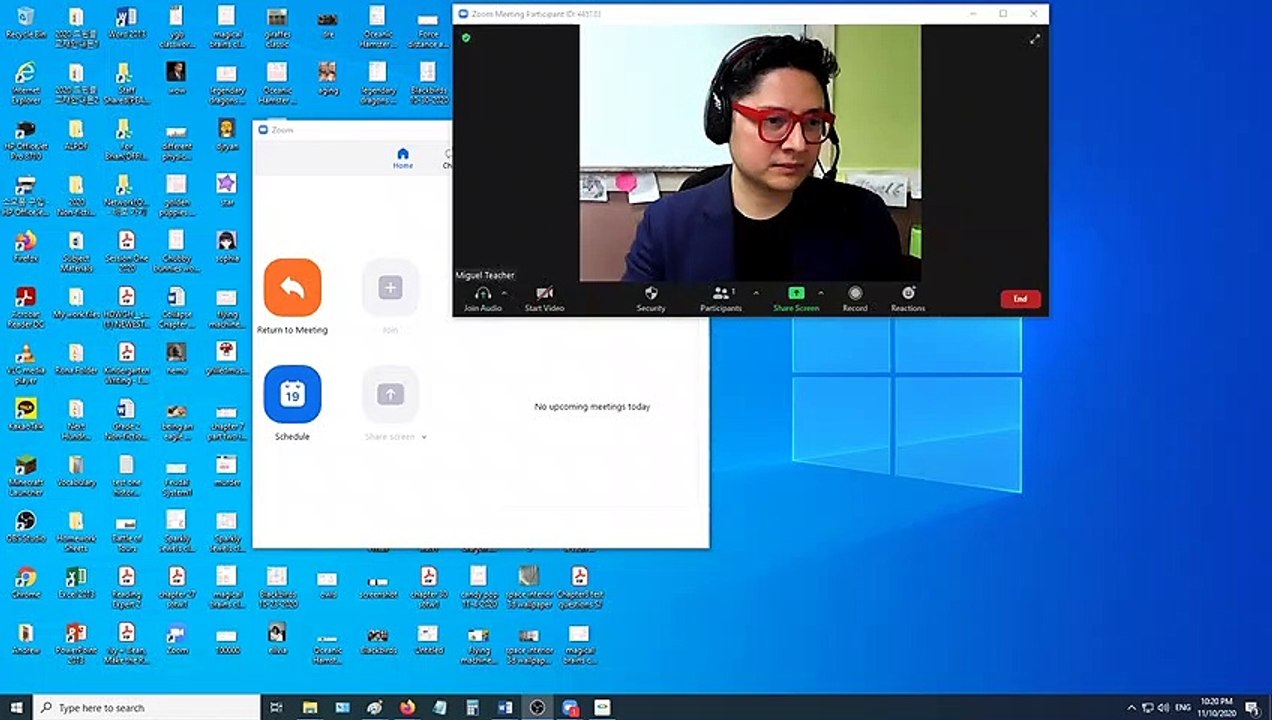Screen dimensions: 1272x720
Task: Open the Zoom icon on the taskbar
Action: pos(570,707)
